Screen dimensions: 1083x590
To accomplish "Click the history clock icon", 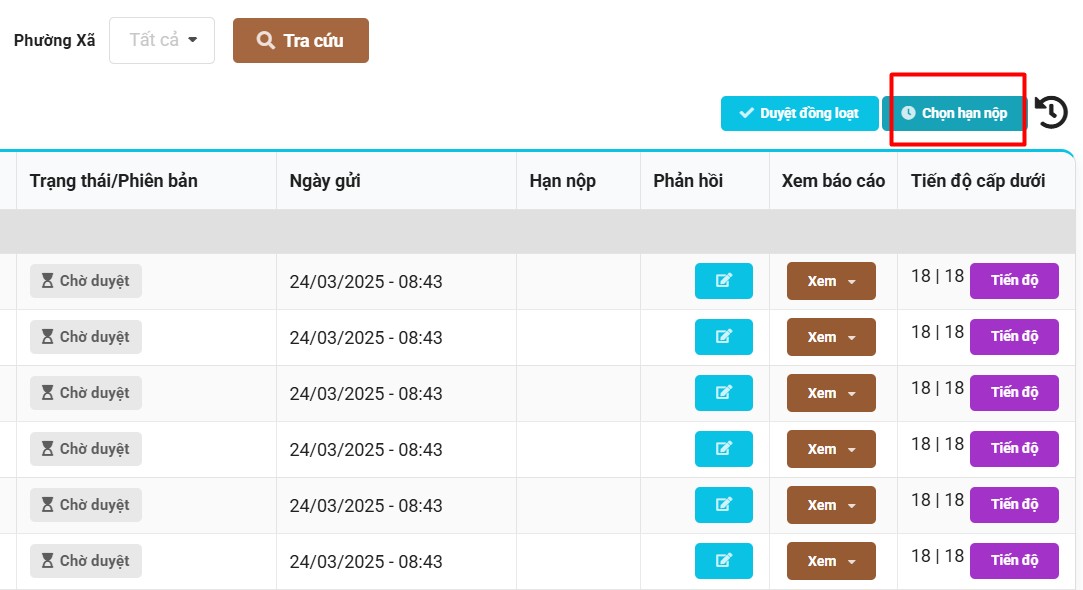I will pos(1051,112).
